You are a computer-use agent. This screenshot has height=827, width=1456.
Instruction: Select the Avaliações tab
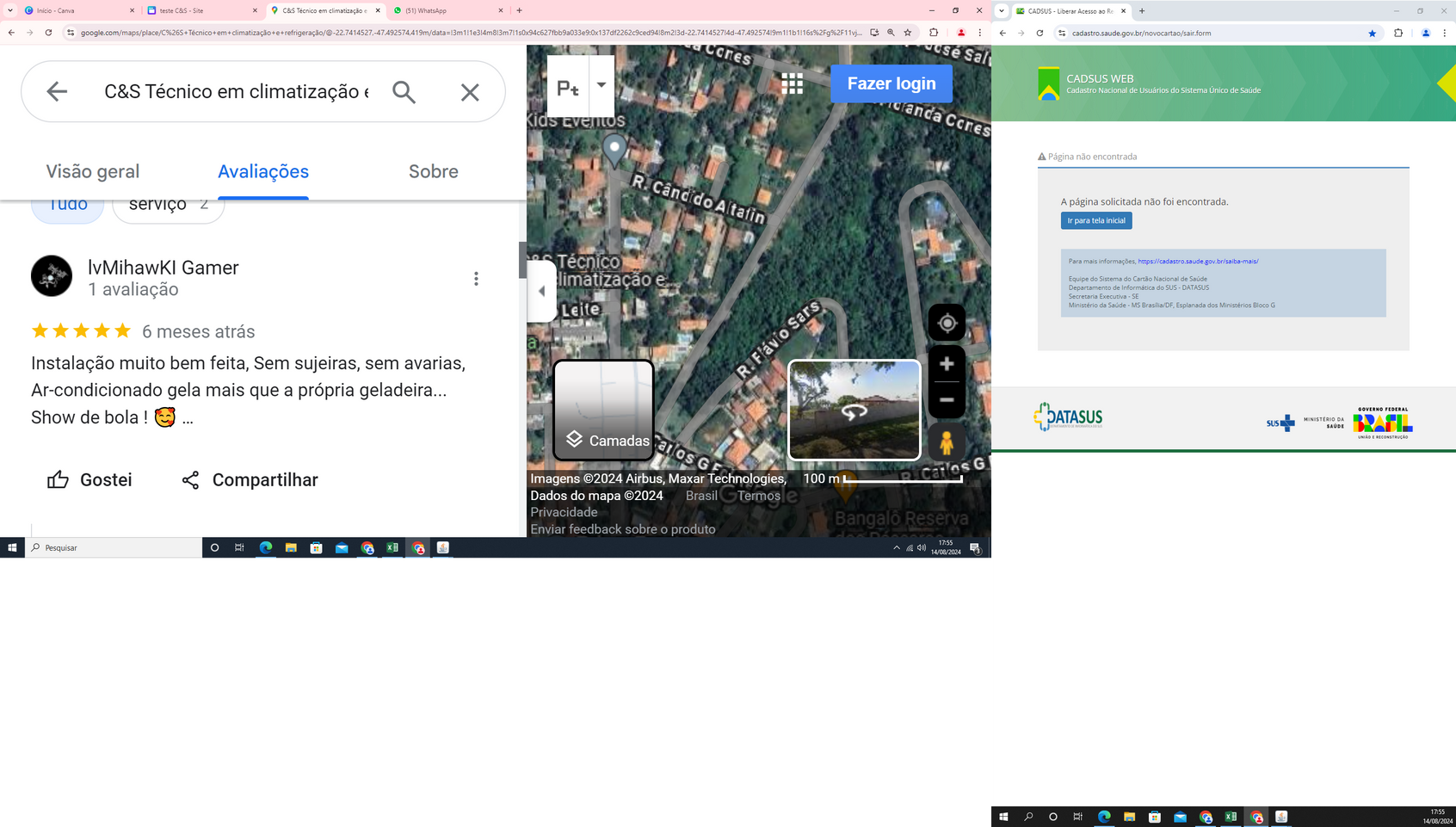(x=263, y=171)
